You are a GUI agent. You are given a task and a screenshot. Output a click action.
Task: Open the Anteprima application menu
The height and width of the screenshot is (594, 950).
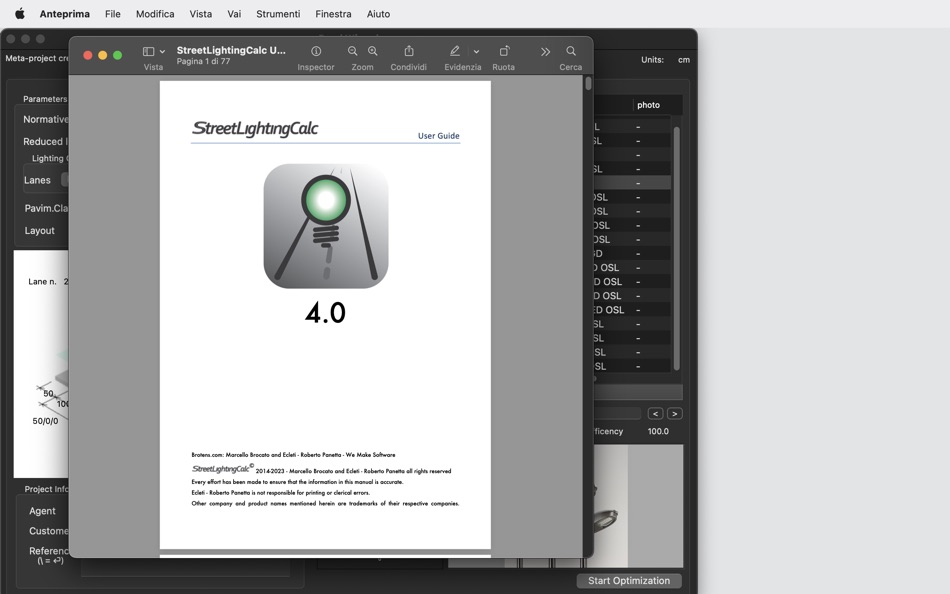(x=64, y=13)
